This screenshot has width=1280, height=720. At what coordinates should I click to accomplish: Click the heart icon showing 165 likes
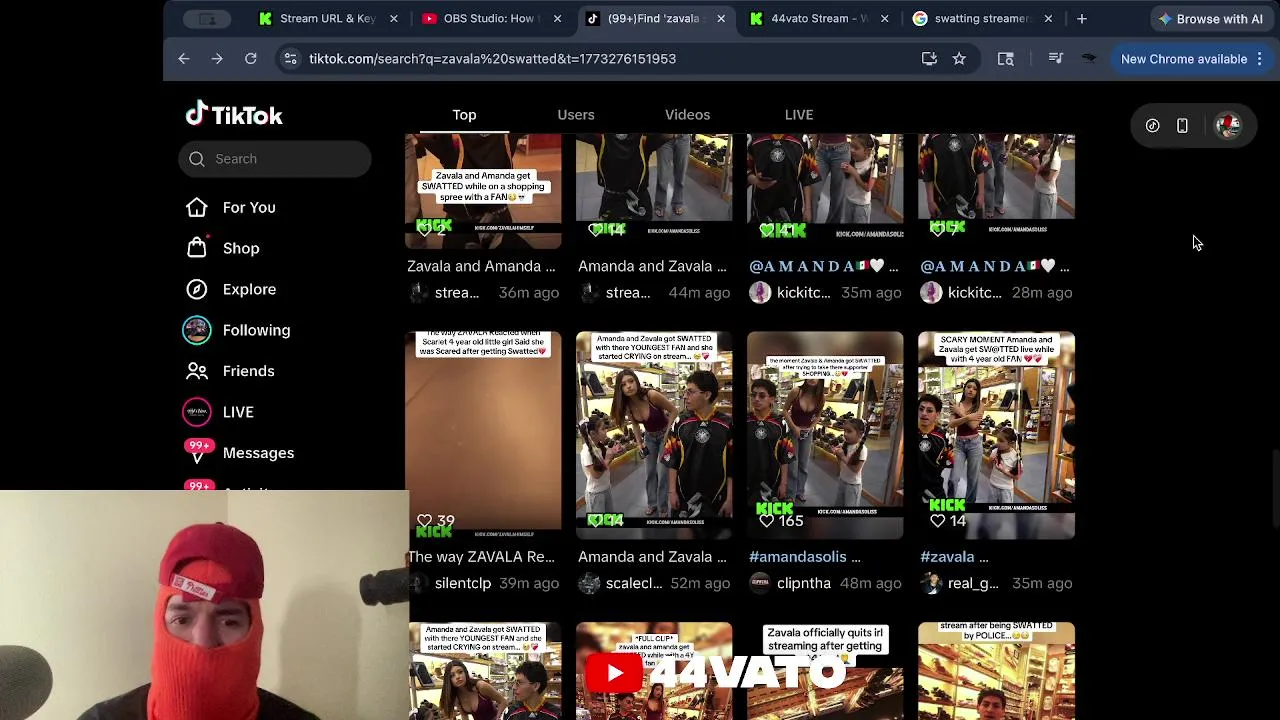(767, 521)
